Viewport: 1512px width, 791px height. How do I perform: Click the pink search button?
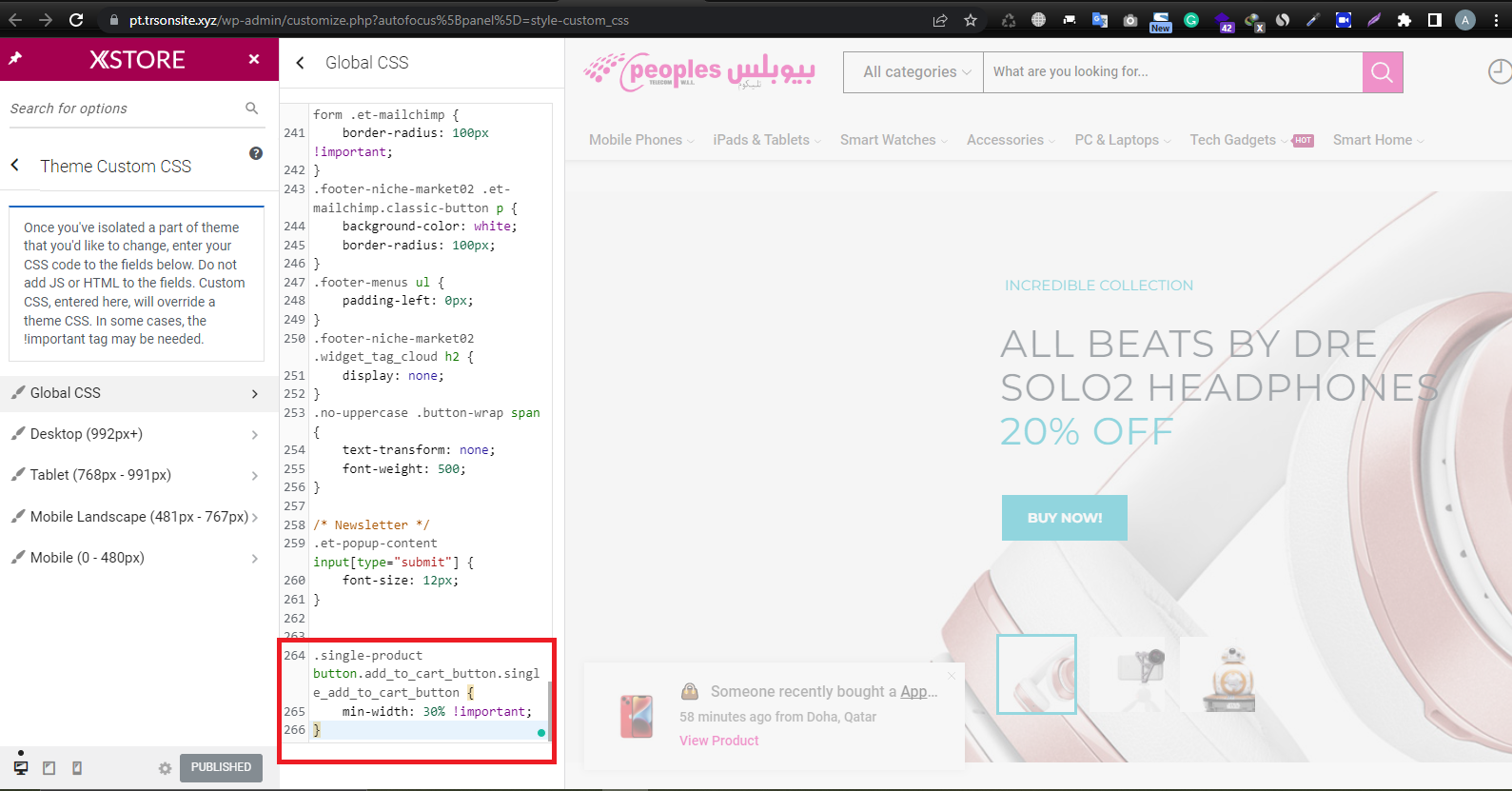click(1383, 72)
